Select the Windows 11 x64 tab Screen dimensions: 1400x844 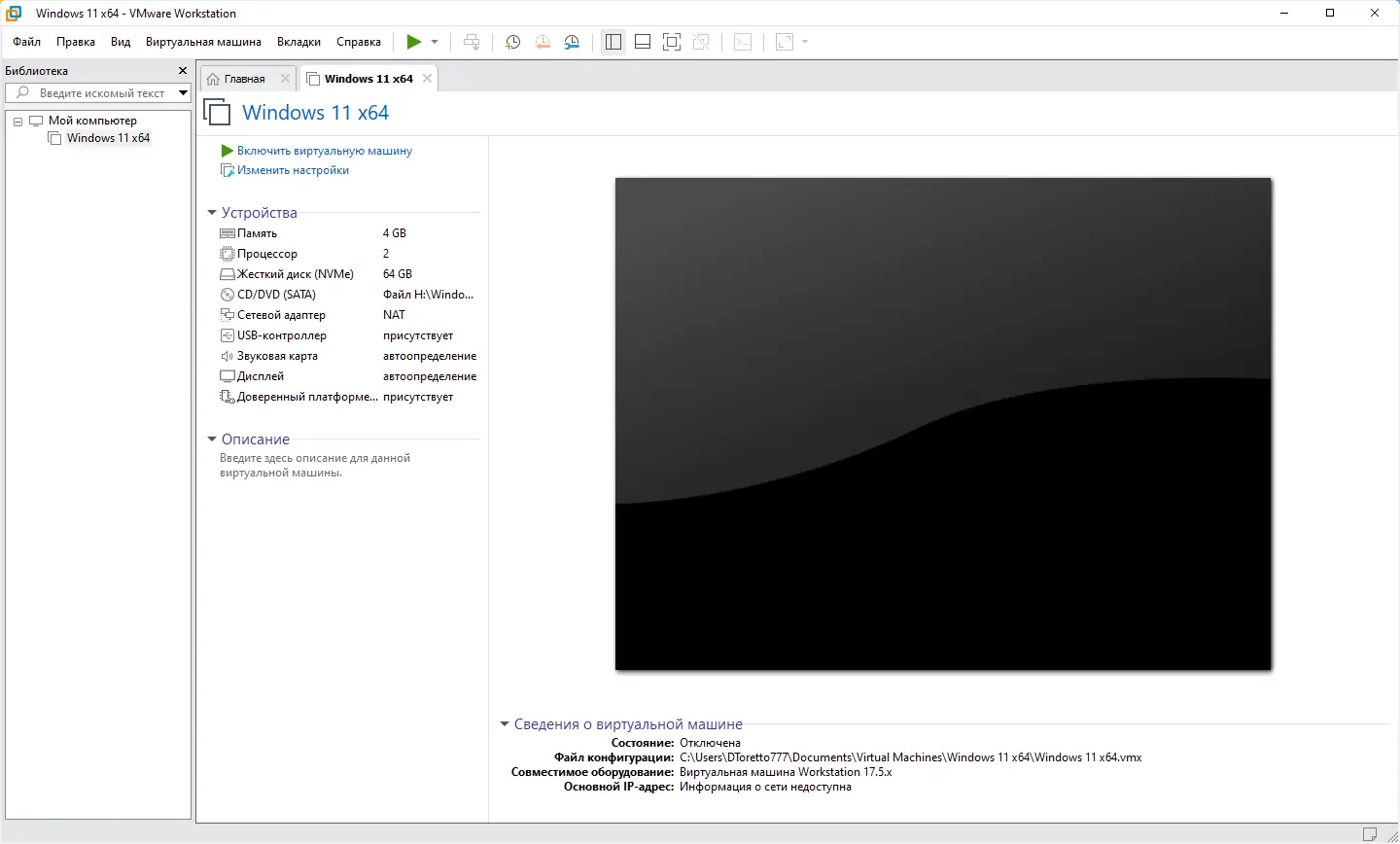pos(368,79)
